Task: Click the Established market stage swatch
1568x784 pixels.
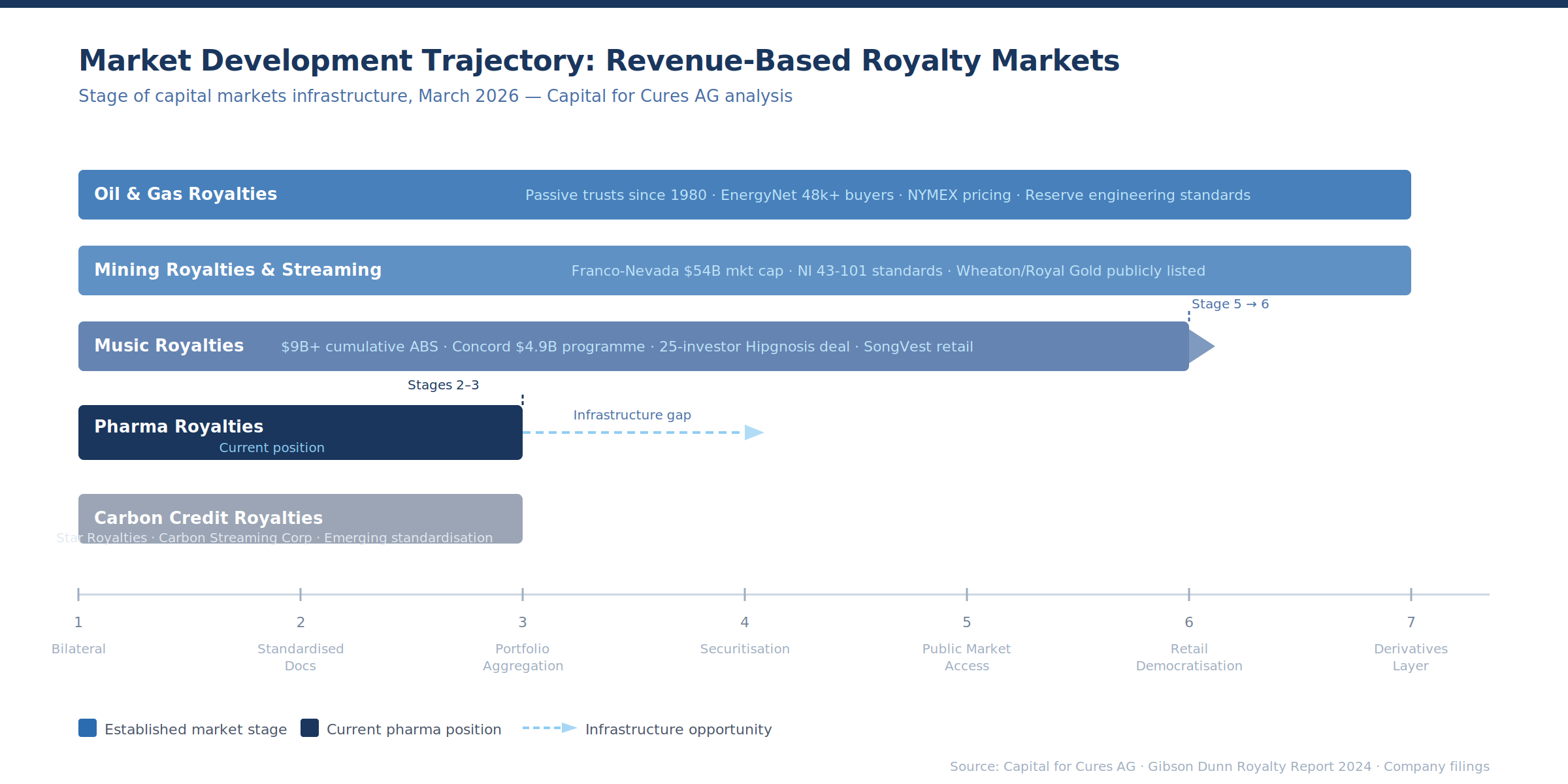Action: click(88, 728)
